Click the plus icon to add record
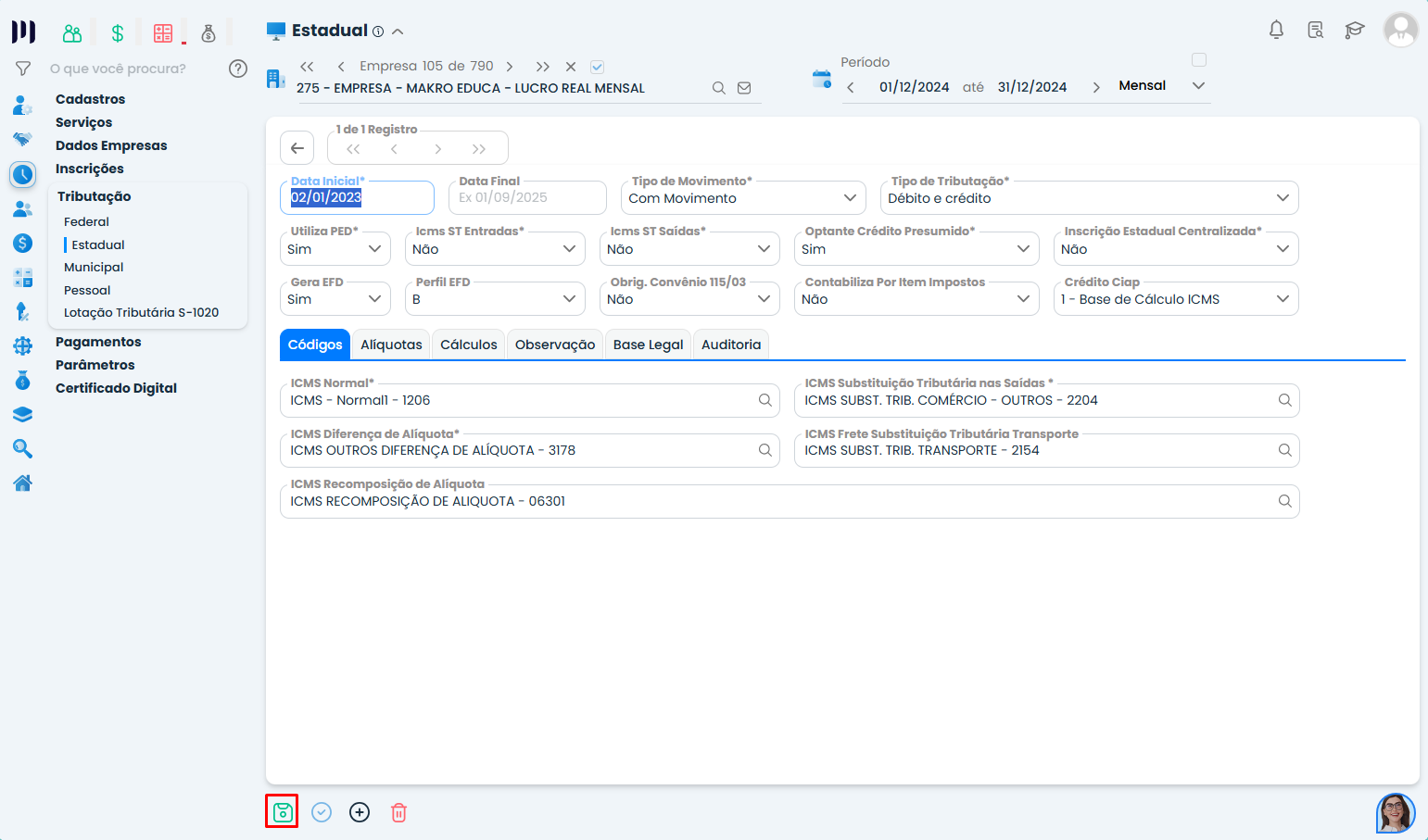Screen dimensions: 1428x840 pos(360,812)
